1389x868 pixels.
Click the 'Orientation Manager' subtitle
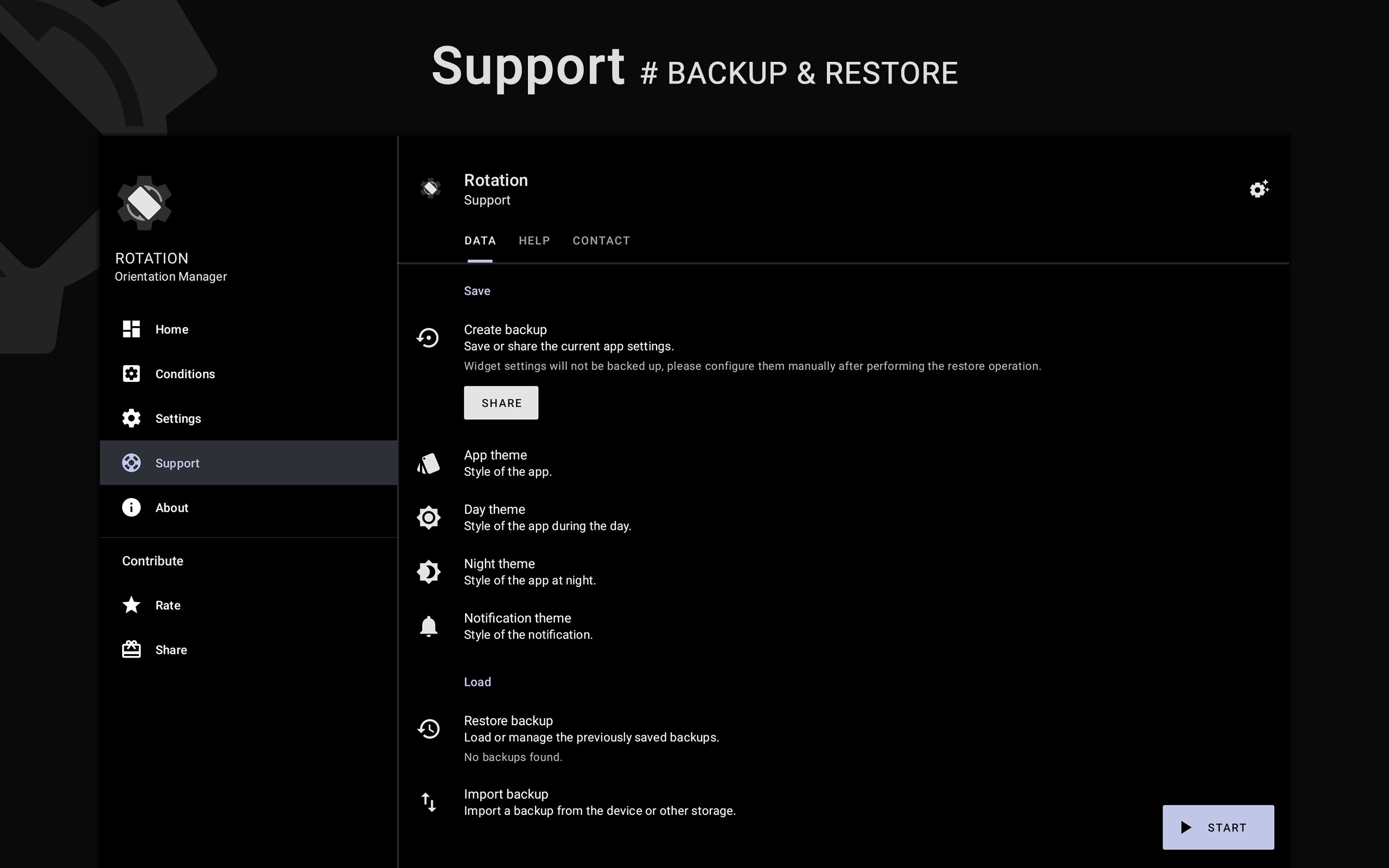point(171,277)
